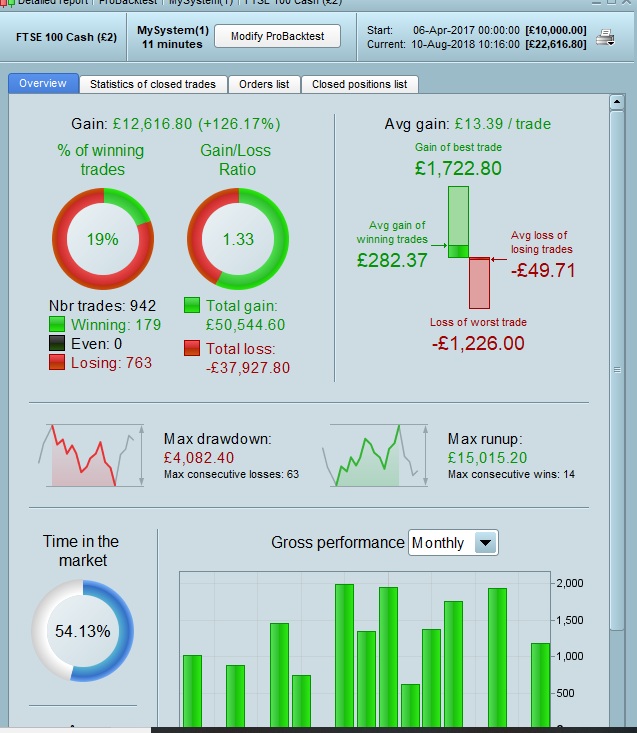The height and width of the screenshot is (733, 637).
Task: Click the total loss value -£37,927.80
Action: point(248,368)
